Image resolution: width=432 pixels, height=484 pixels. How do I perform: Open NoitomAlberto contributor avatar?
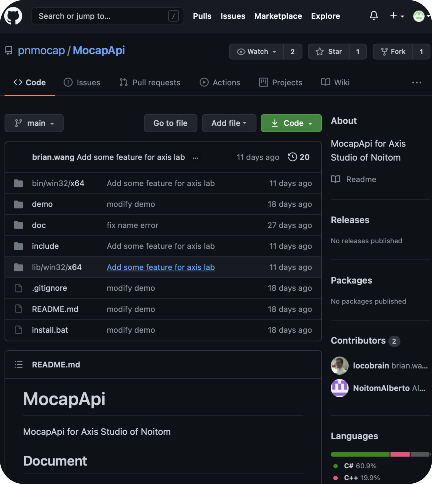(340, 388)
